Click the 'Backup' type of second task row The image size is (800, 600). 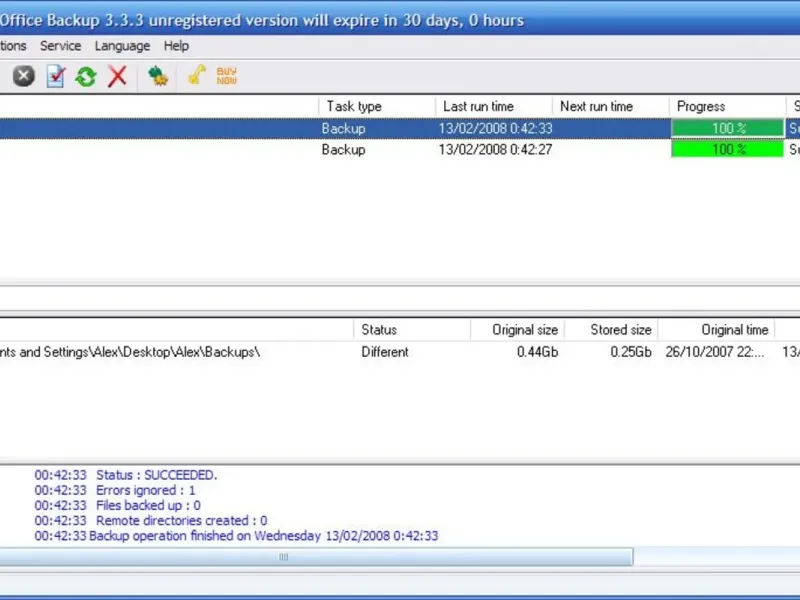pyautogui.click(x=343, y=149)
